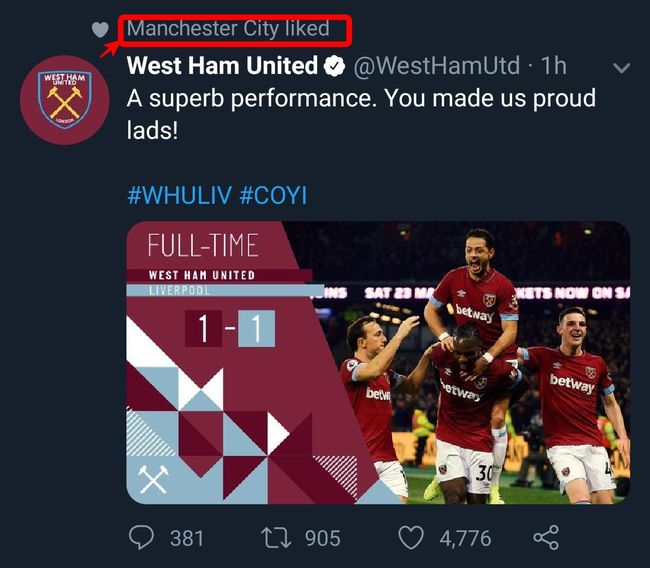
Task: Open the full-time score image
Action: [378, 362]
